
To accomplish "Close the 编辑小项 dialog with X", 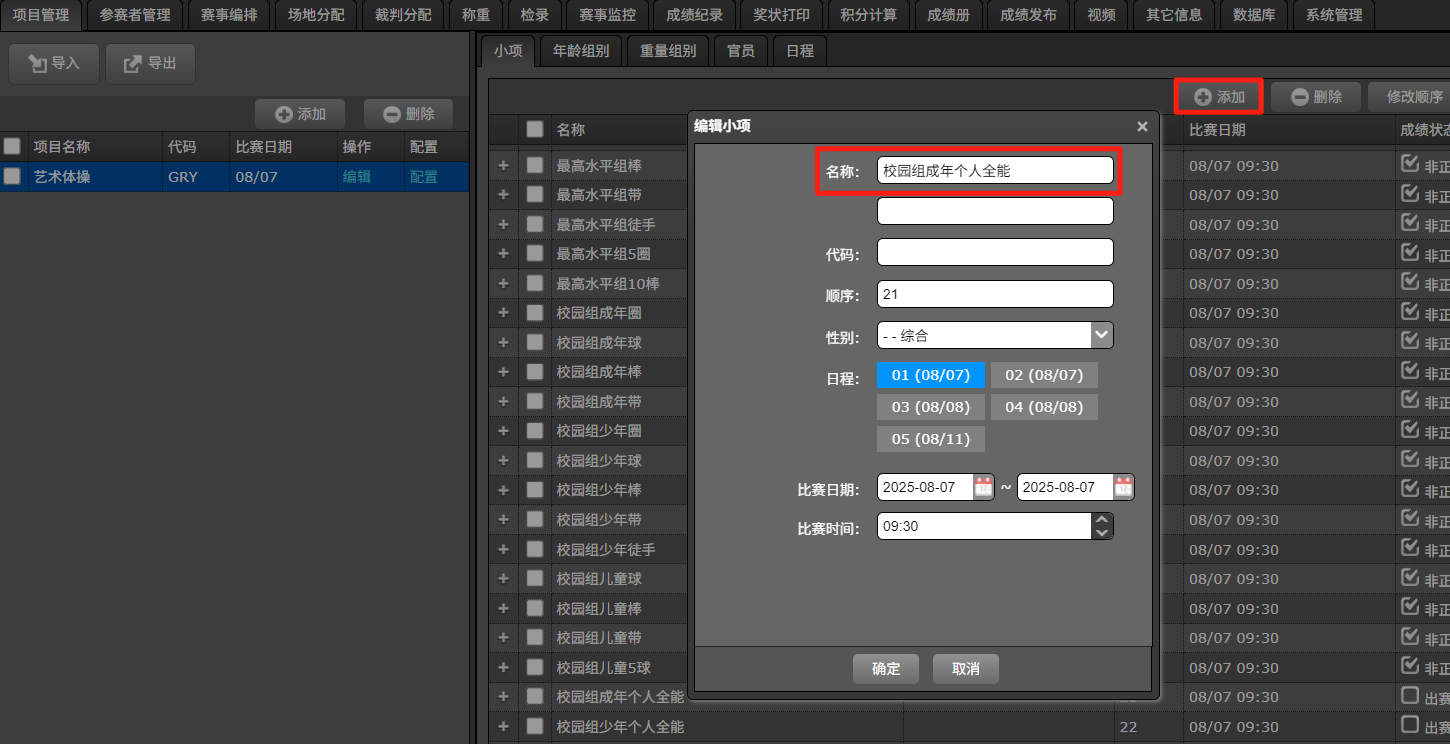I will [1142, 126].
